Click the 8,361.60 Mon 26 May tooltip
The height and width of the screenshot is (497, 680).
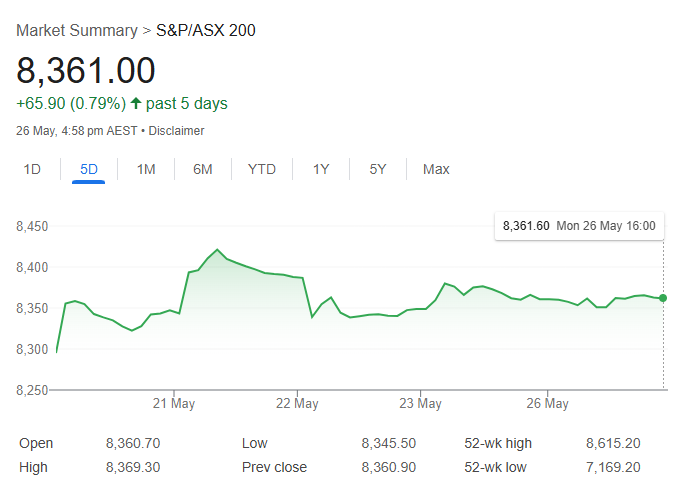[x=579, y=226]
